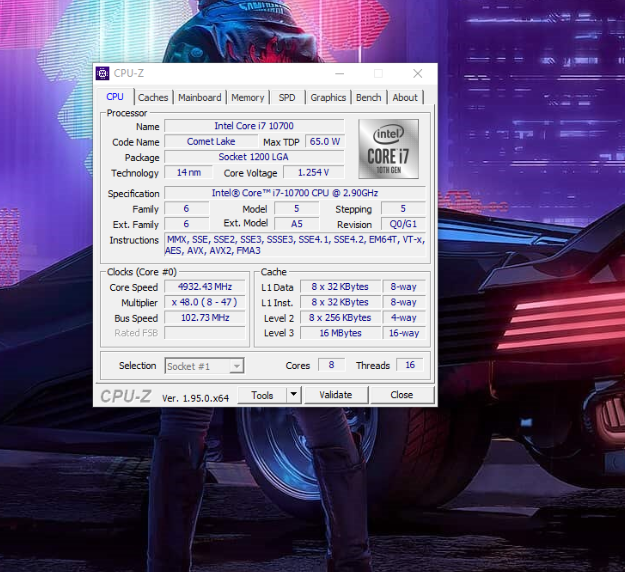Click the Model value '5'
Screen dimensions: 625x572
pos(297,208)
